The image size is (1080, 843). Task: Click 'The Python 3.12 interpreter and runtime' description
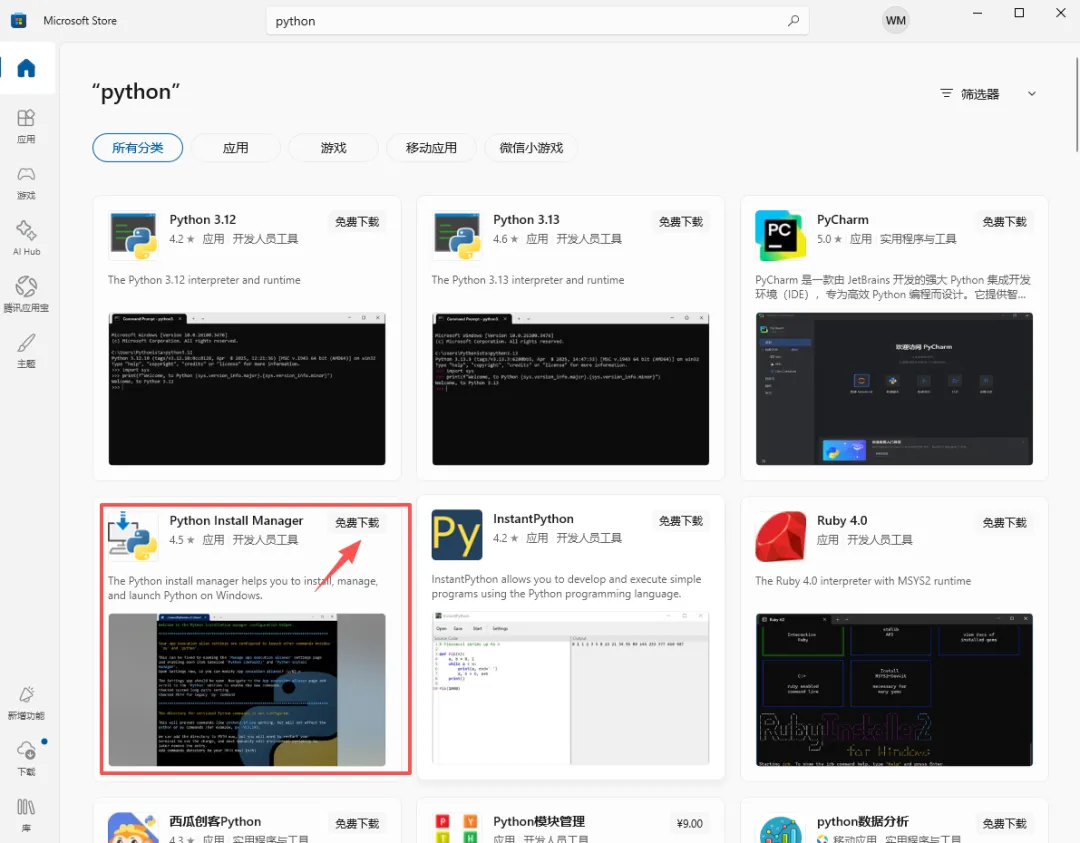(204, 280)
